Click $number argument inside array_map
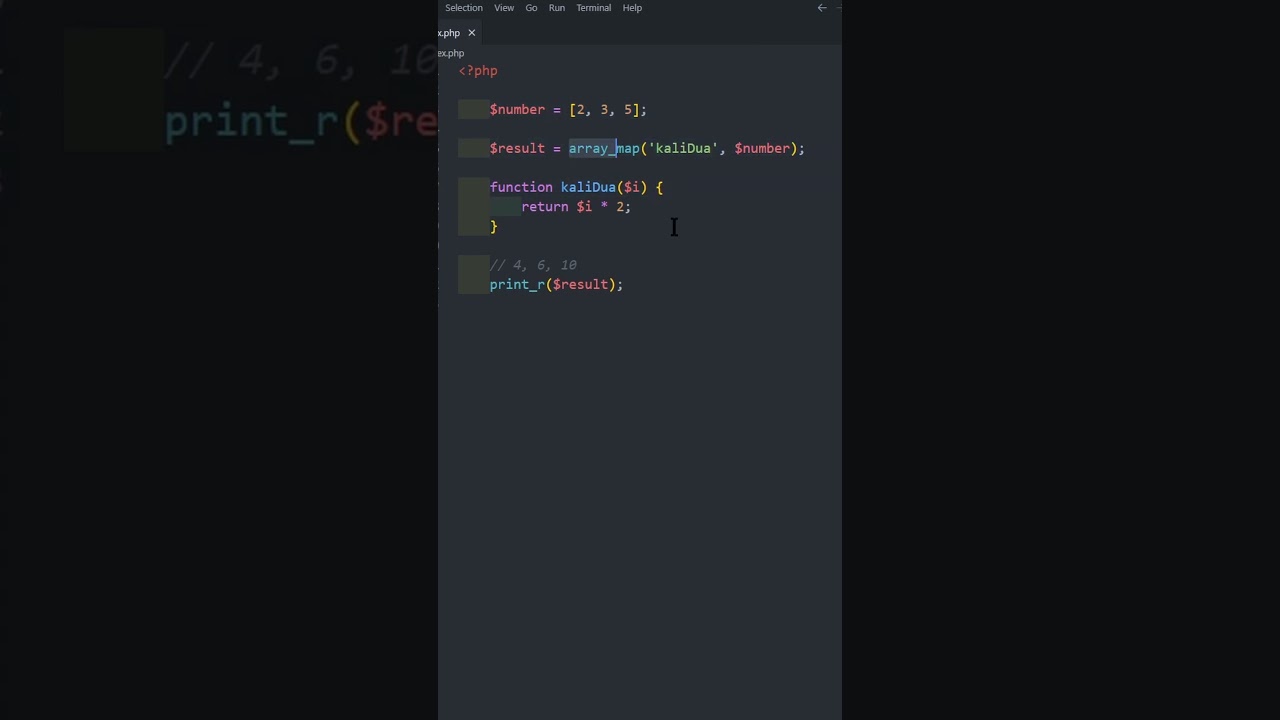 coord(762,149)
